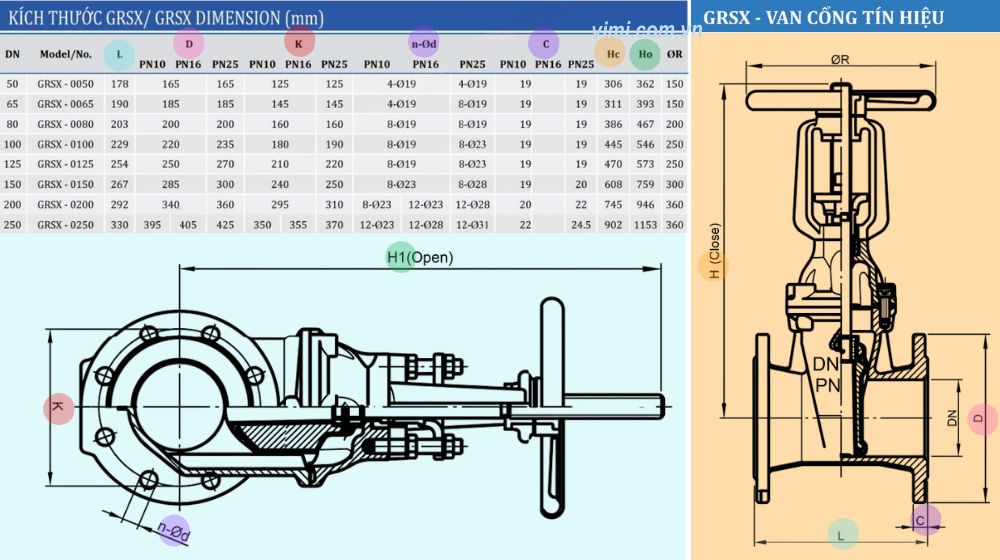Viewport: 1000px width, 560px height.
Task: Click the Ho value "362"
Action: point(645,84)
